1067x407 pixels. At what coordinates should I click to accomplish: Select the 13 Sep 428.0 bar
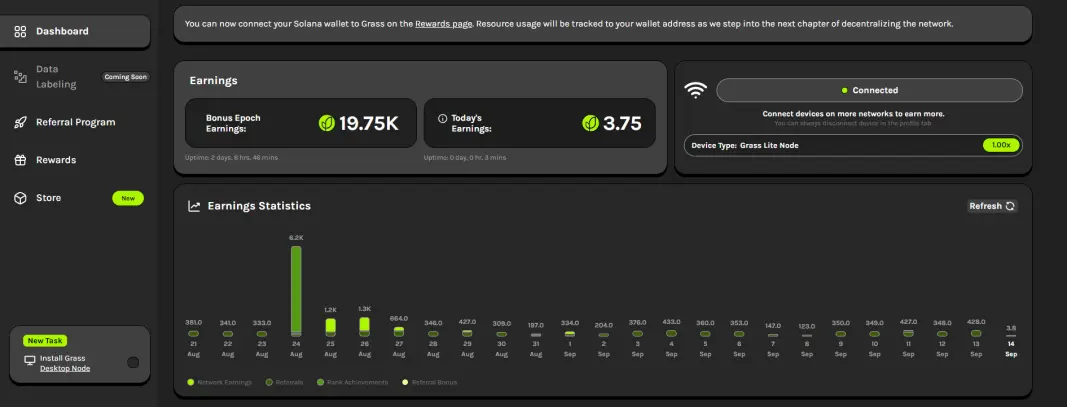point(976,333)
